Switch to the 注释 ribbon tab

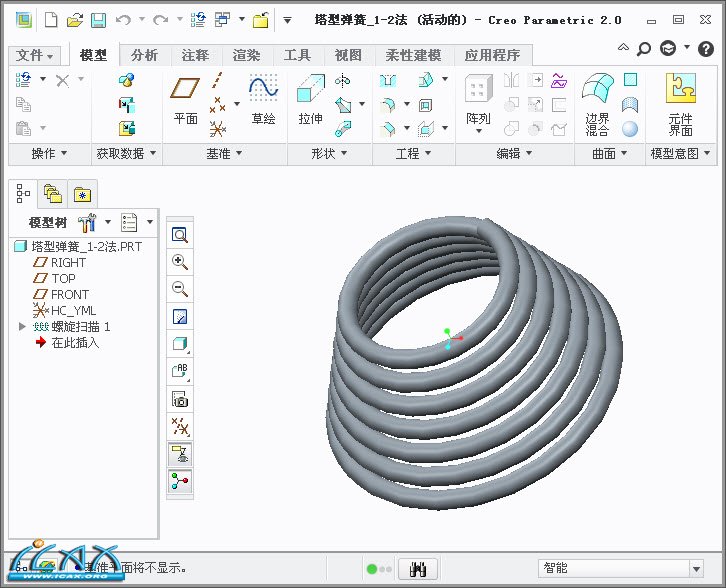[195, 56]
